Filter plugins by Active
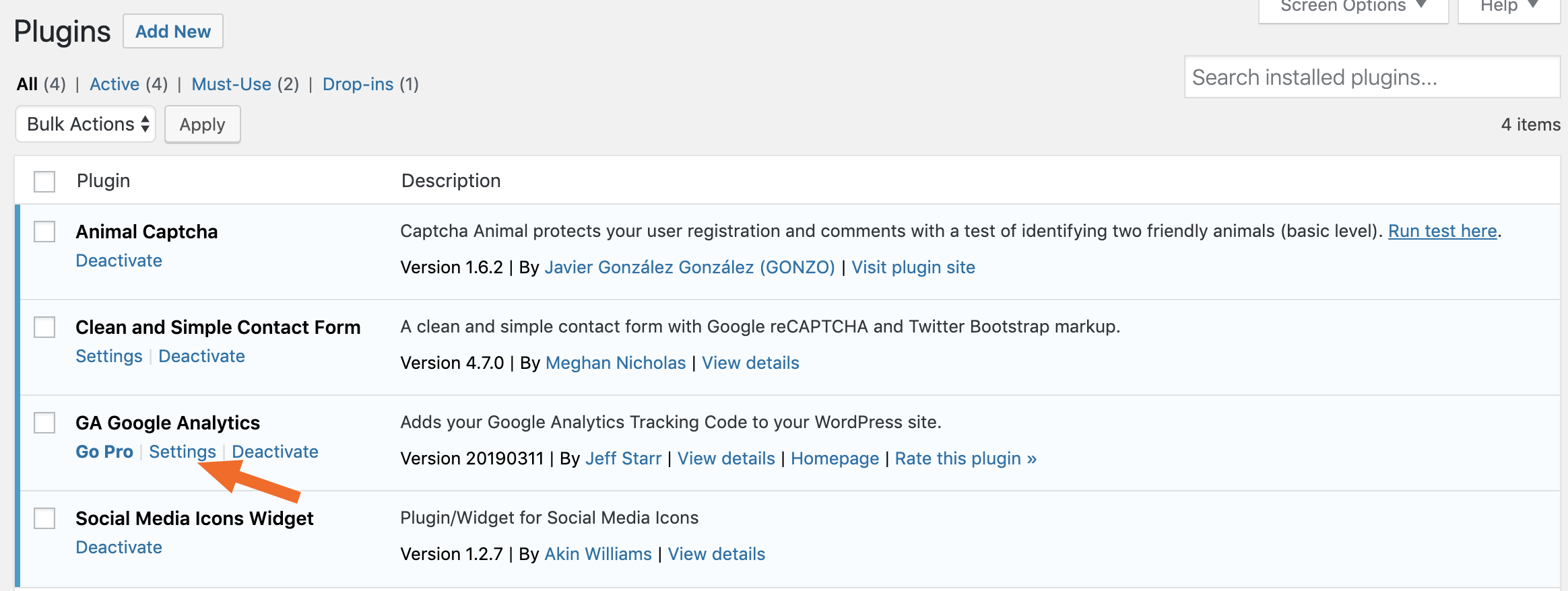This screenshot has height=591, width=1568. (x=115, y=84)
